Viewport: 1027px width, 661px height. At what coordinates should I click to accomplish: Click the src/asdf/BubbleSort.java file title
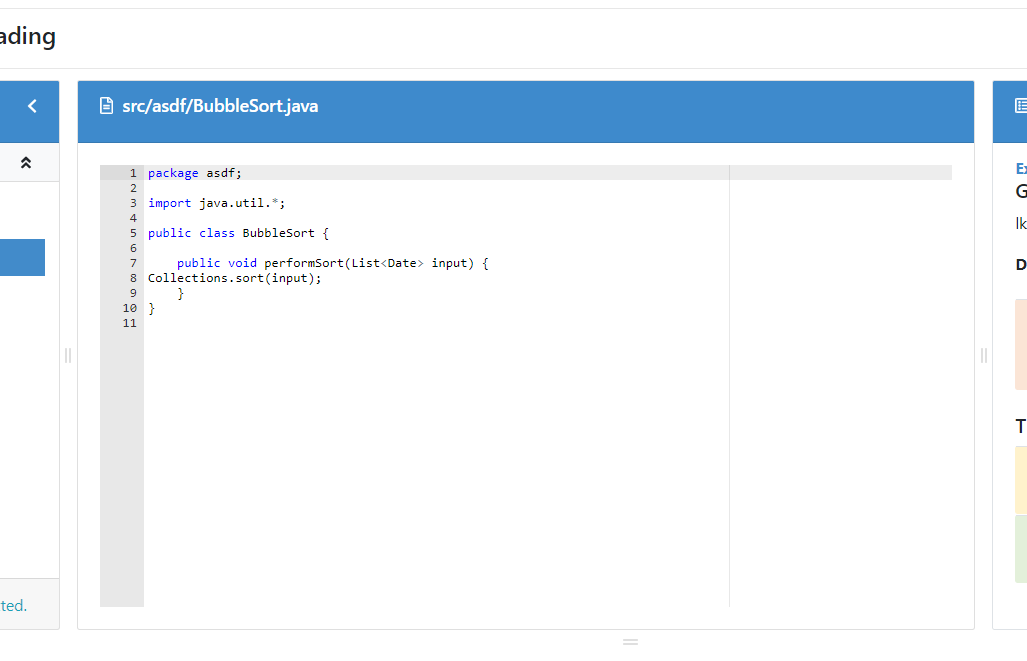coord(220,106)
